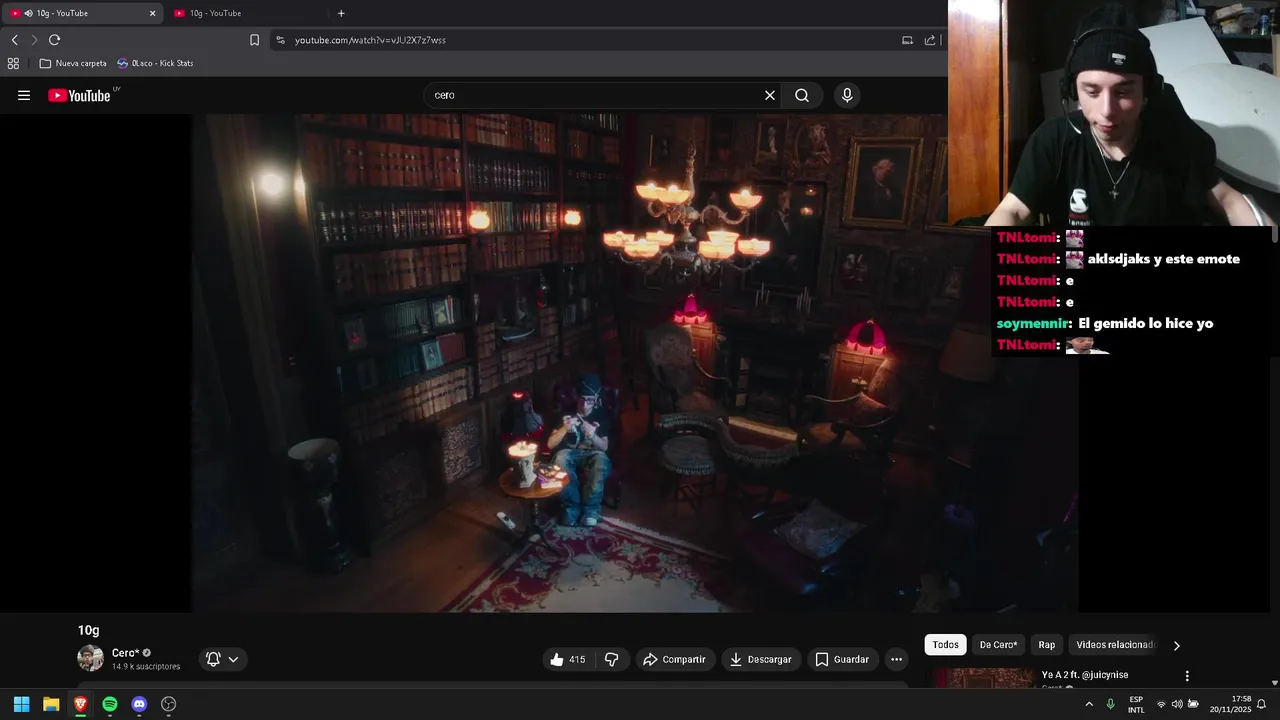Open the YouTube hamburger guide menu
1280x720 pixels.
[x=24, y=96]
